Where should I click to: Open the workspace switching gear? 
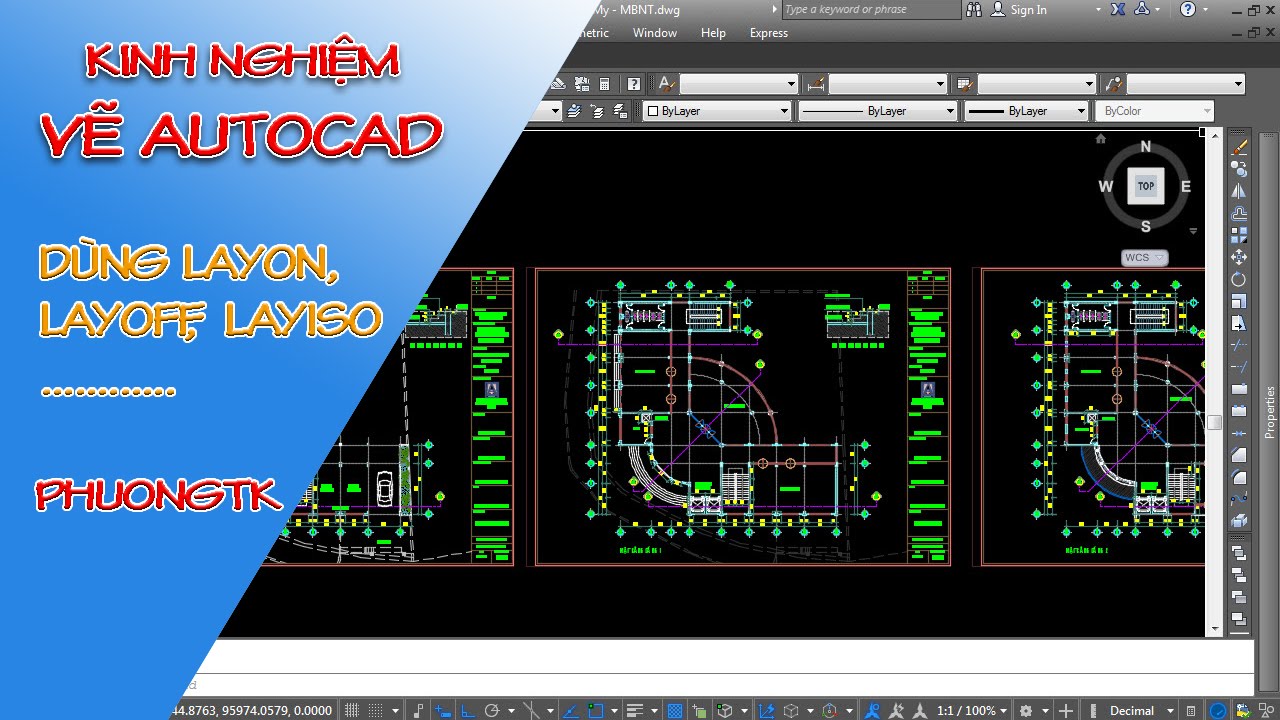[x=1026, y=710]
